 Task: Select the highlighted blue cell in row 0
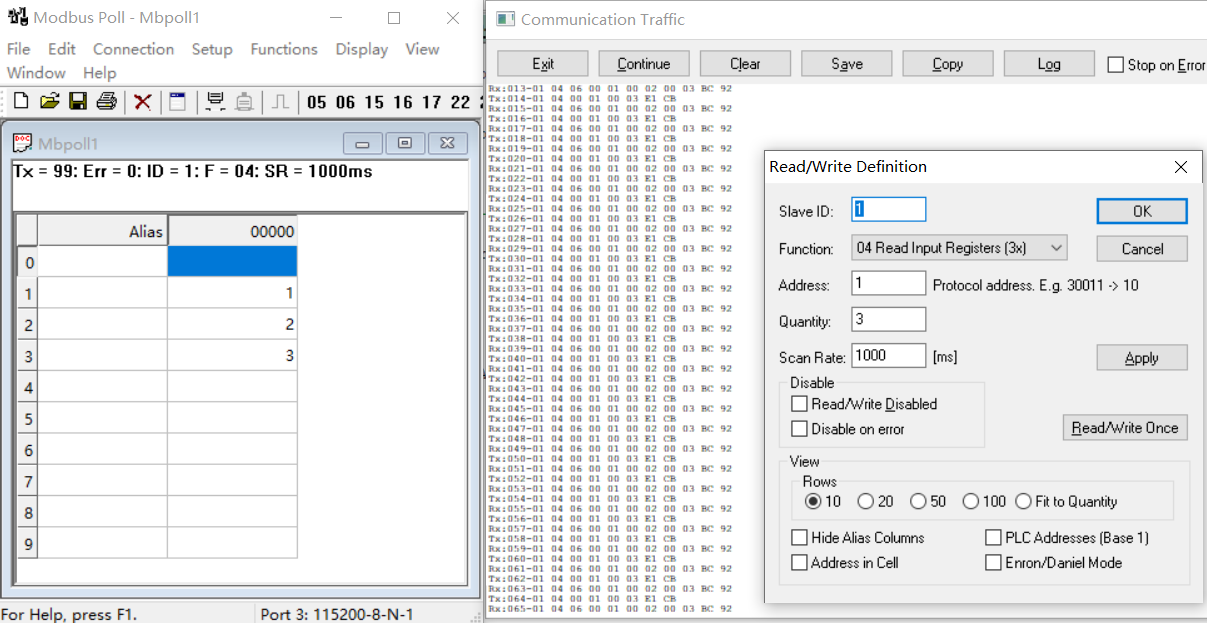coord(232,262)
